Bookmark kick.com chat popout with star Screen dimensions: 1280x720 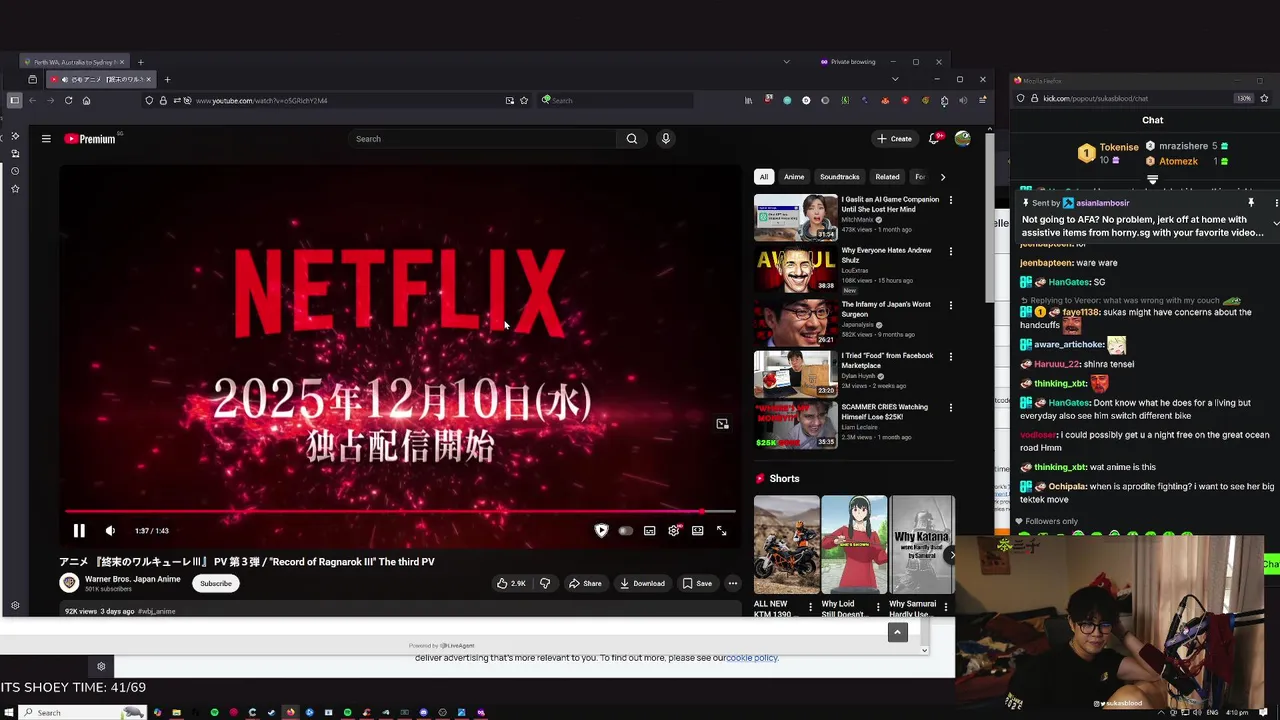1264,98
